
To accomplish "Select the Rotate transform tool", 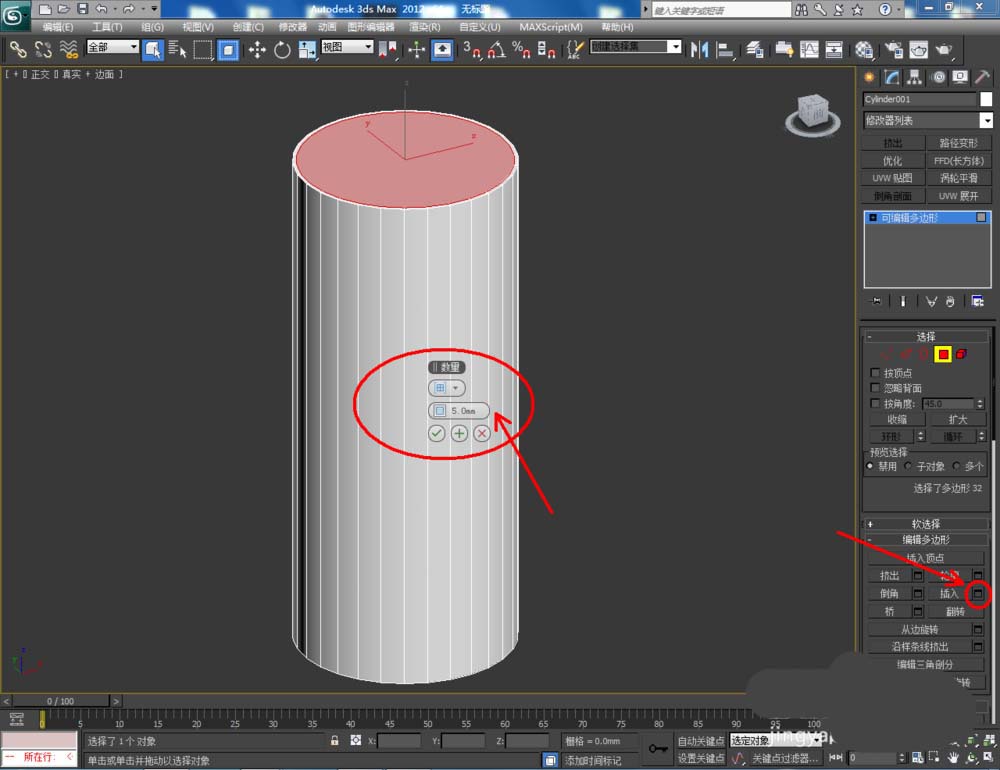I will (x=282, y=49).
